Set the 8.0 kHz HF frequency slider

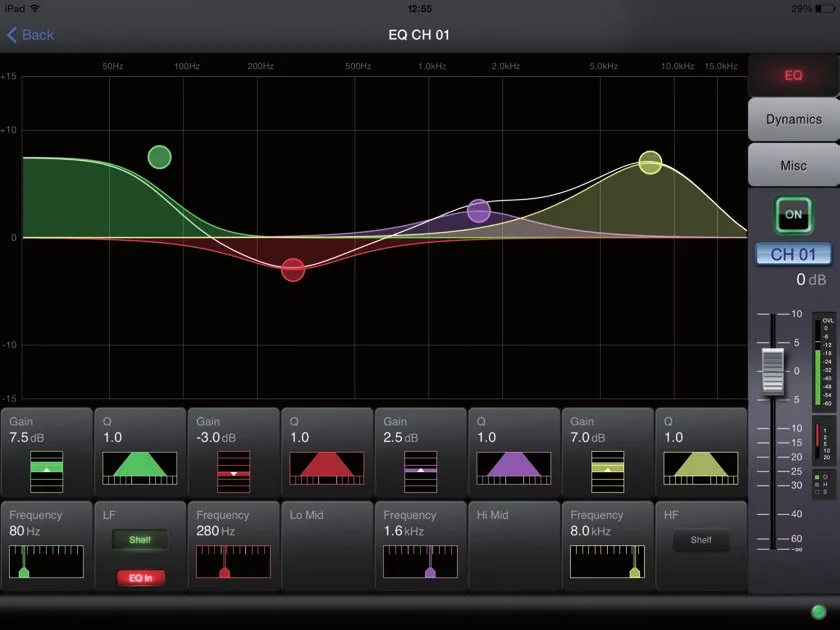[x=608, y=561]
